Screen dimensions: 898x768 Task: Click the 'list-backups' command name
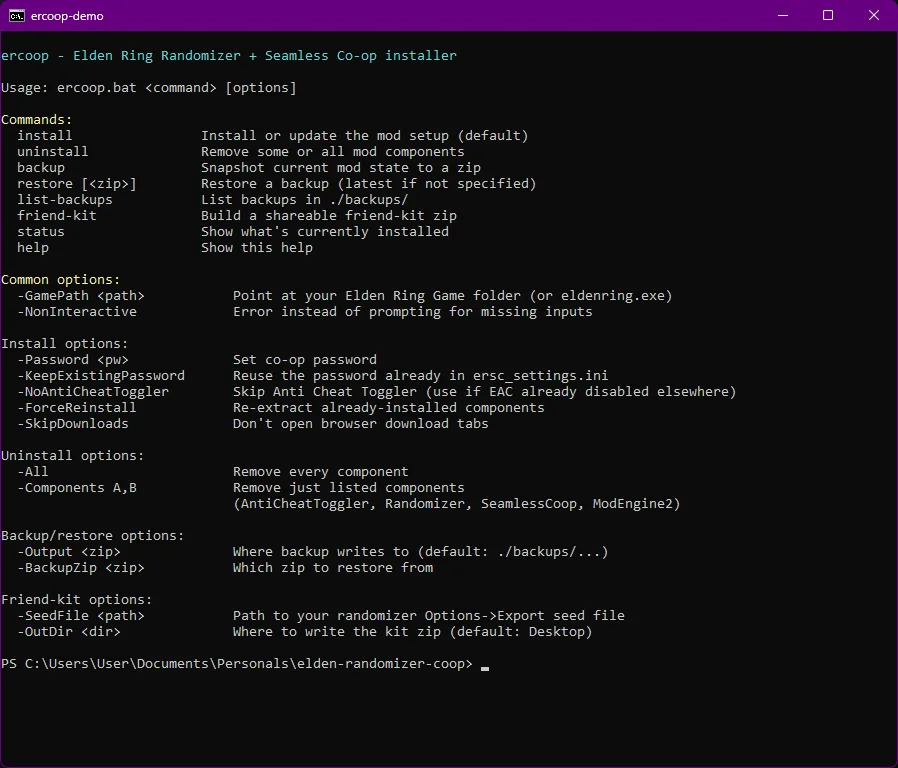65,200
